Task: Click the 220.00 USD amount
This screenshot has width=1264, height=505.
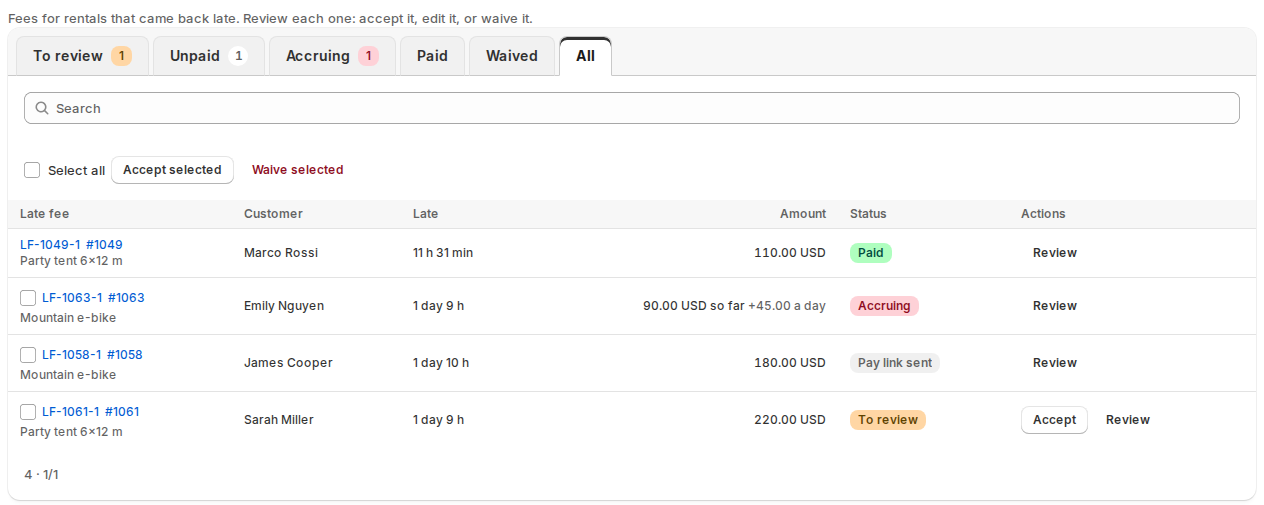Action: tap(790, 420)
